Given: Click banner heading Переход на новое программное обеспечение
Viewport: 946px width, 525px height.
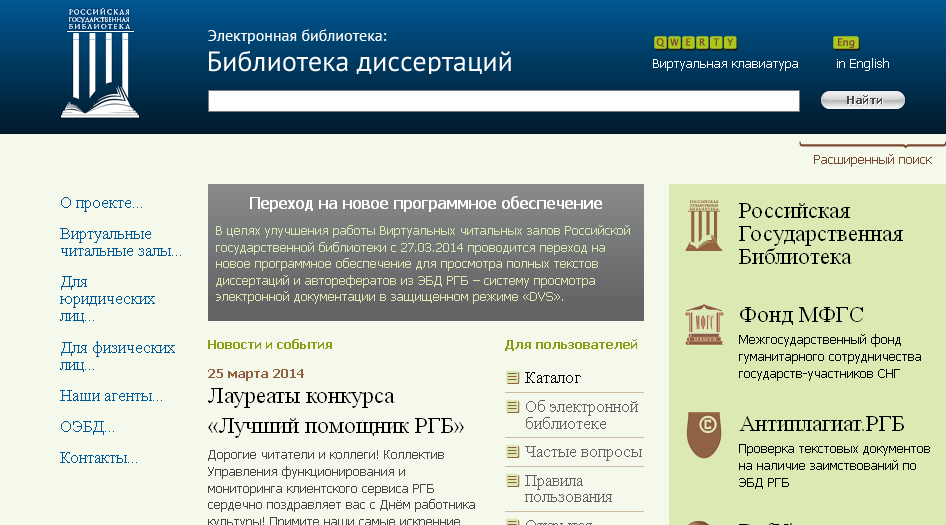Looking at the screenshot, I should pyautogui.click(x=425, y=203).
